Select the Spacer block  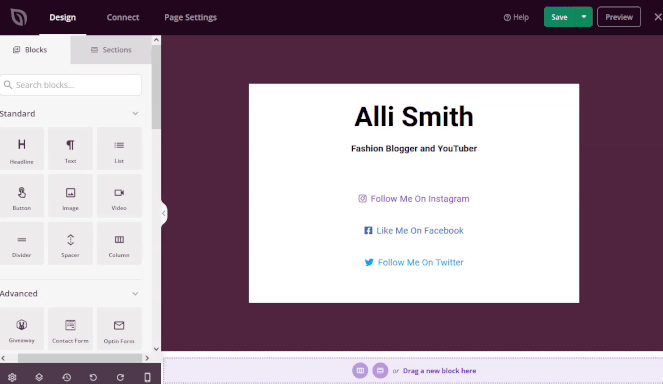coord(70,243)
